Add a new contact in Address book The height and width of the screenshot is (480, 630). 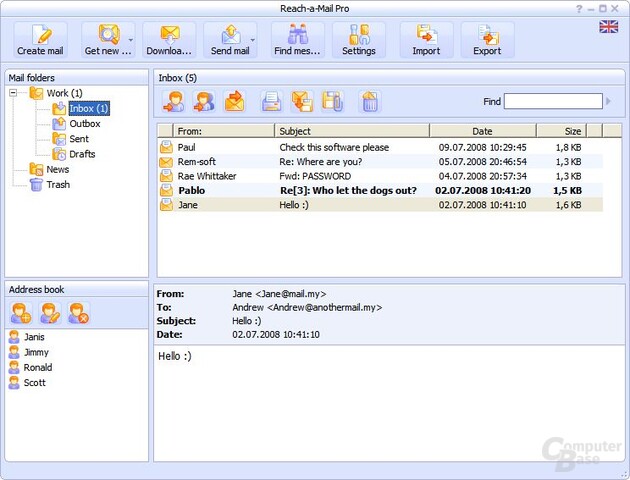(20, 313)
